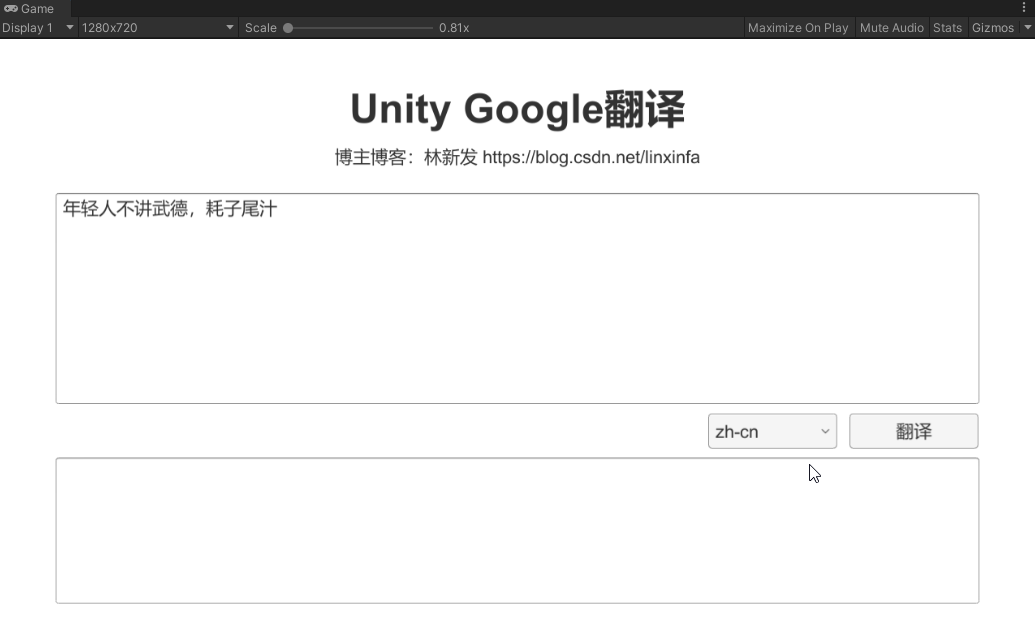Click the Game view icon

[11, 8]
